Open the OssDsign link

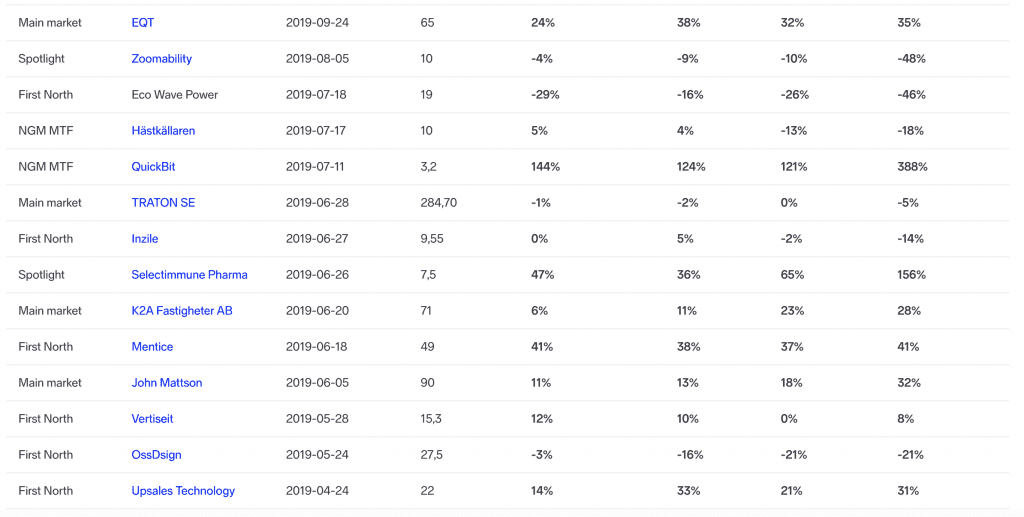156,455
